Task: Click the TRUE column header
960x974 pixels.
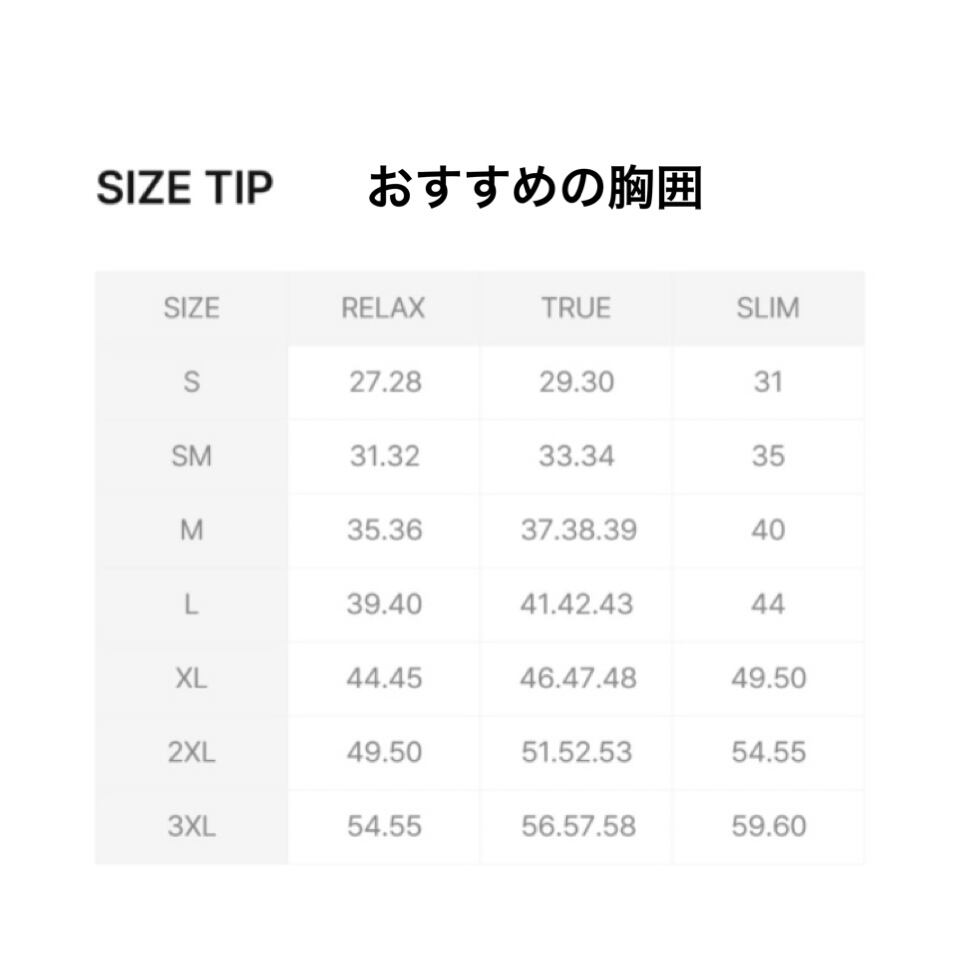Action: pos(576,308)
